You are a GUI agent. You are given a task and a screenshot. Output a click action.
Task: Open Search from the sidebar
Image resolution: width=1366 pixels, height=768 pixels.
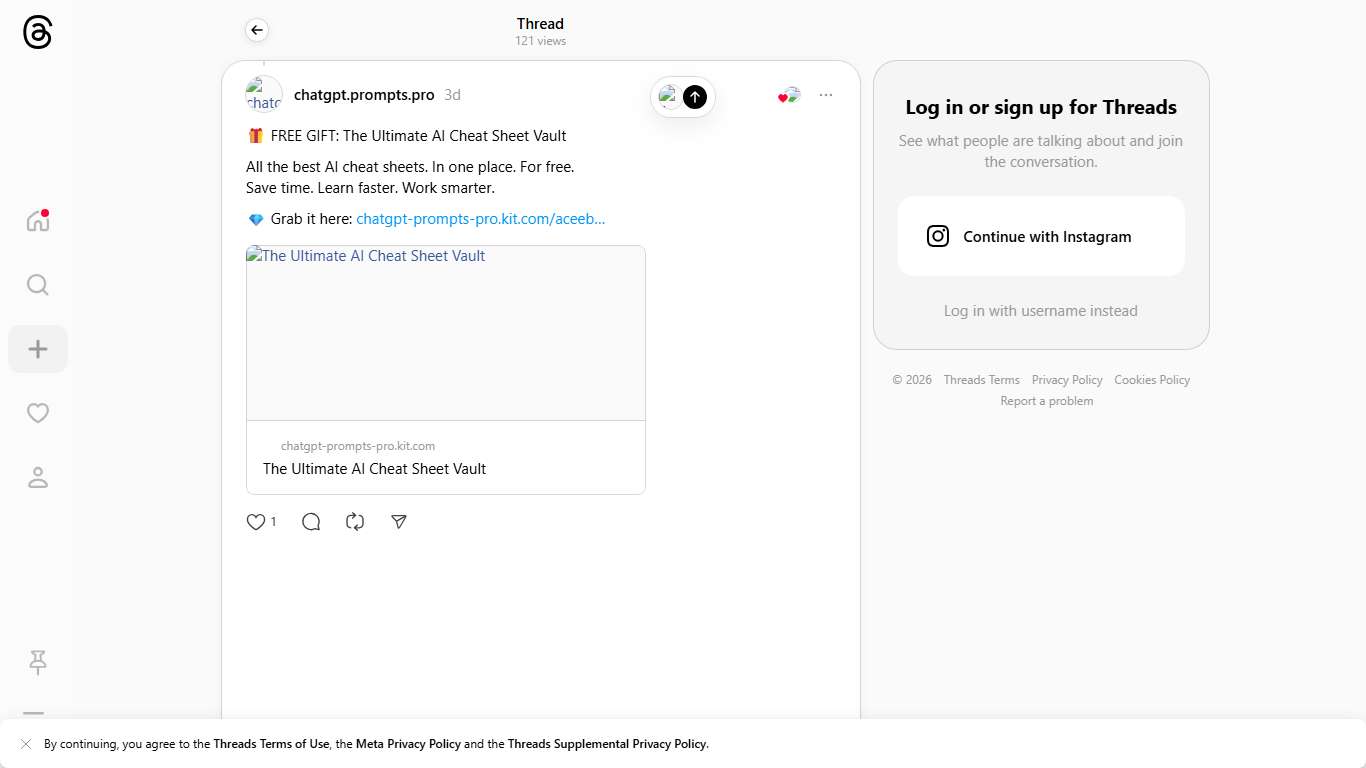(x=38, y=285)
